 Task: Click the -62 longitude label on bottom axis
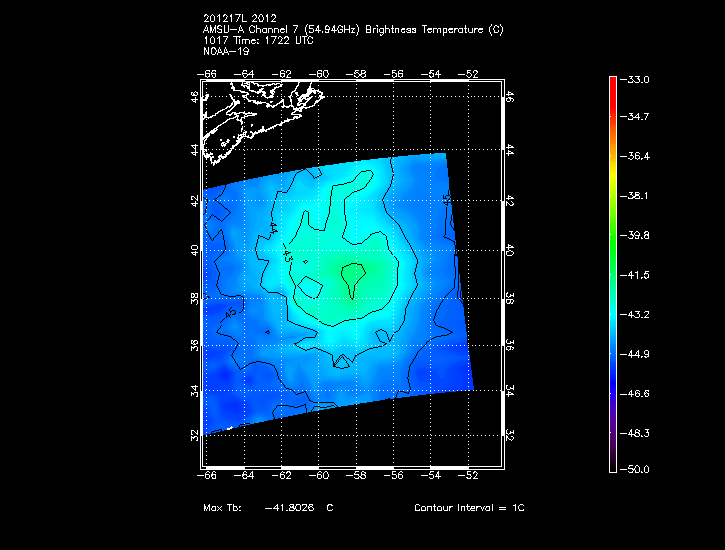(x=282, y=476)
